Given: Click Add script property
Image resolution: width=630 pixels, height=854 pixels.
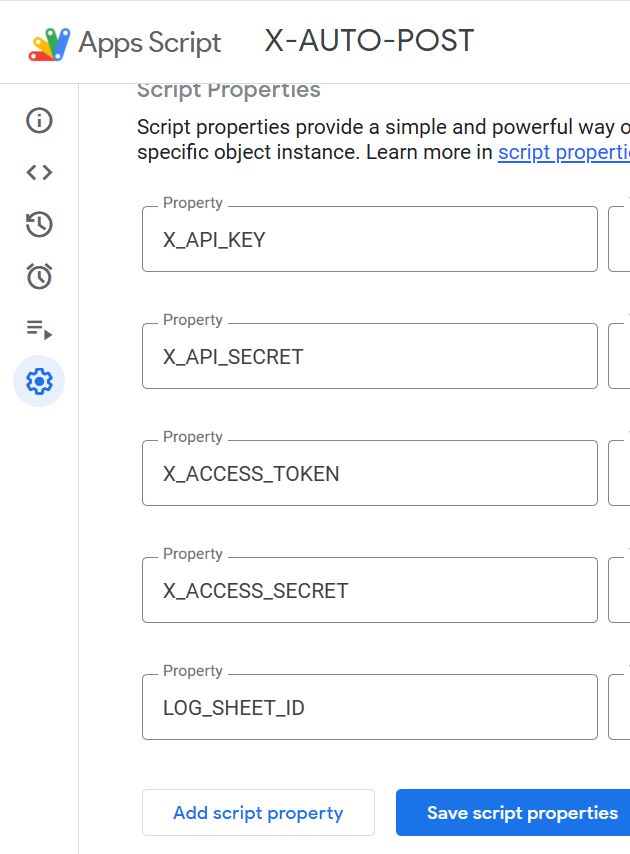Looking at the screenshot, I should [258, 812].
